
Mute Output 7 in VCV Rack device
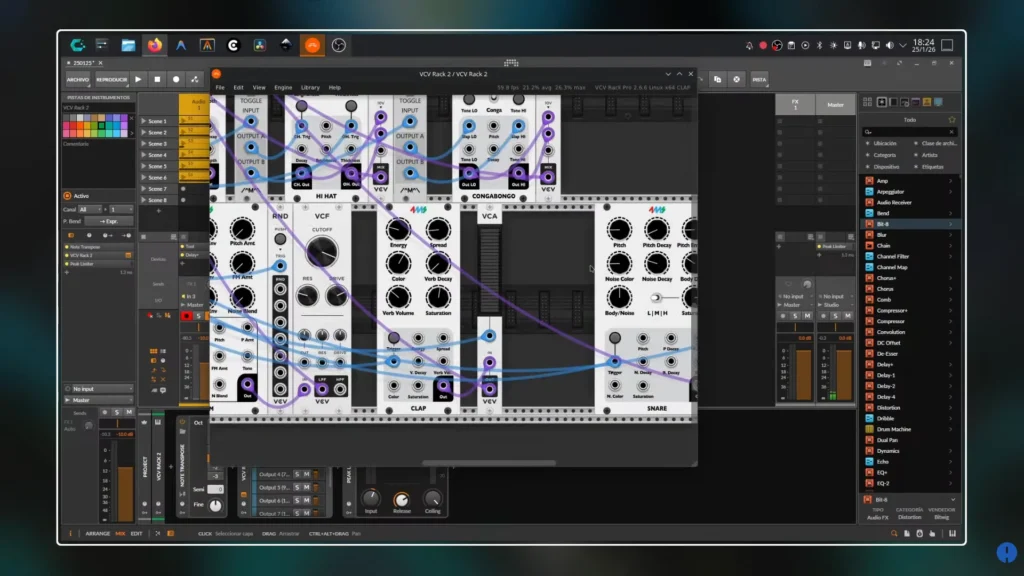click(306, 513)
